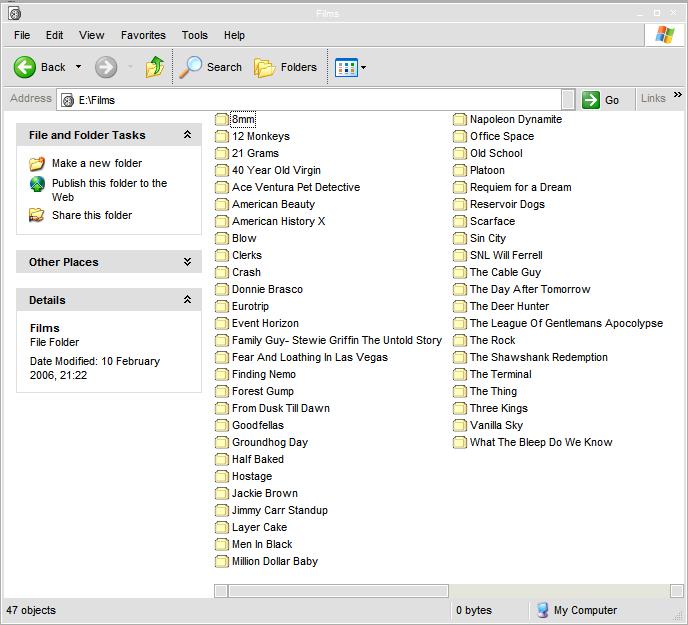
Task: Click Publish this folder to the Web
Action: 109,190
